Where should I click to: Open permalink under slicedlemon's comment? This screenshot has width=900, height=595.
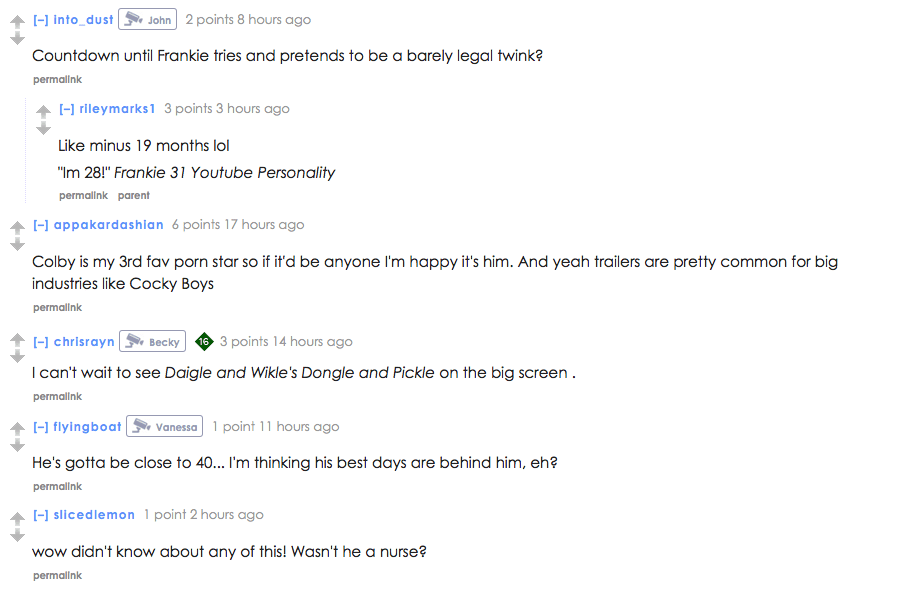57,575
